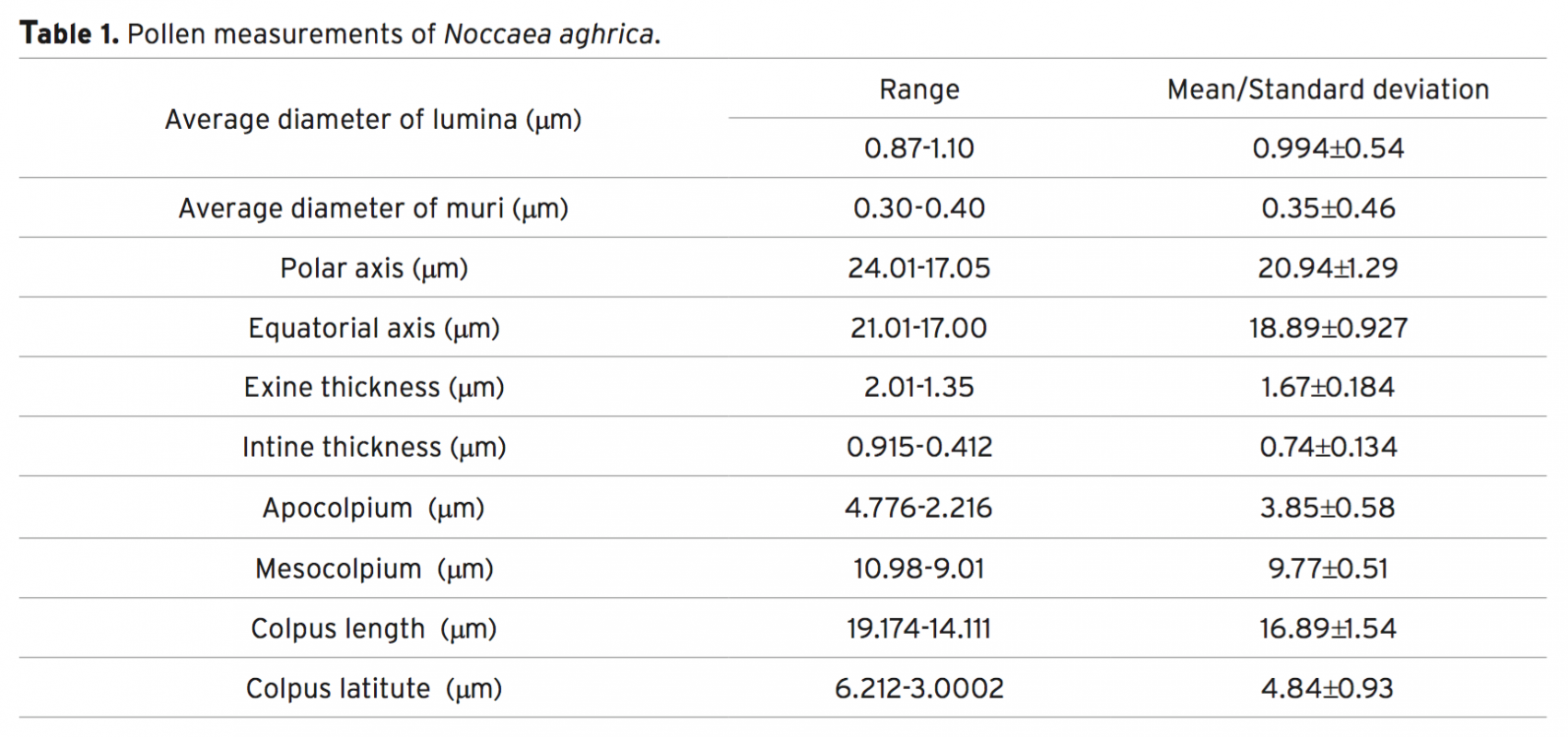Select the 24.01-17.05 range cell

pos(919,268)
